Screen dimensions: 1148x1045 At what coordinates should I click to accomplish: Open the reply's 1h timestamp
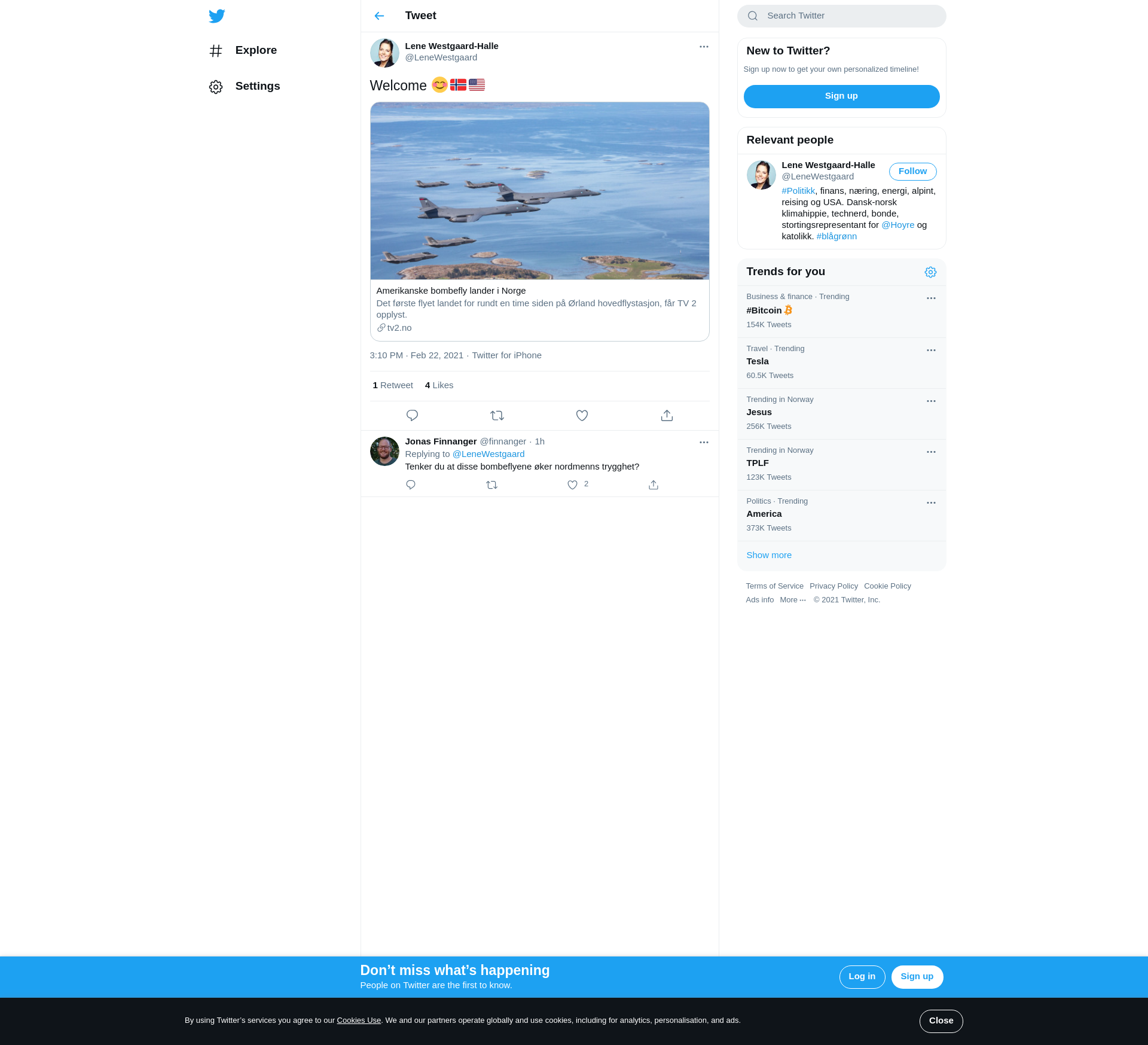539,441
